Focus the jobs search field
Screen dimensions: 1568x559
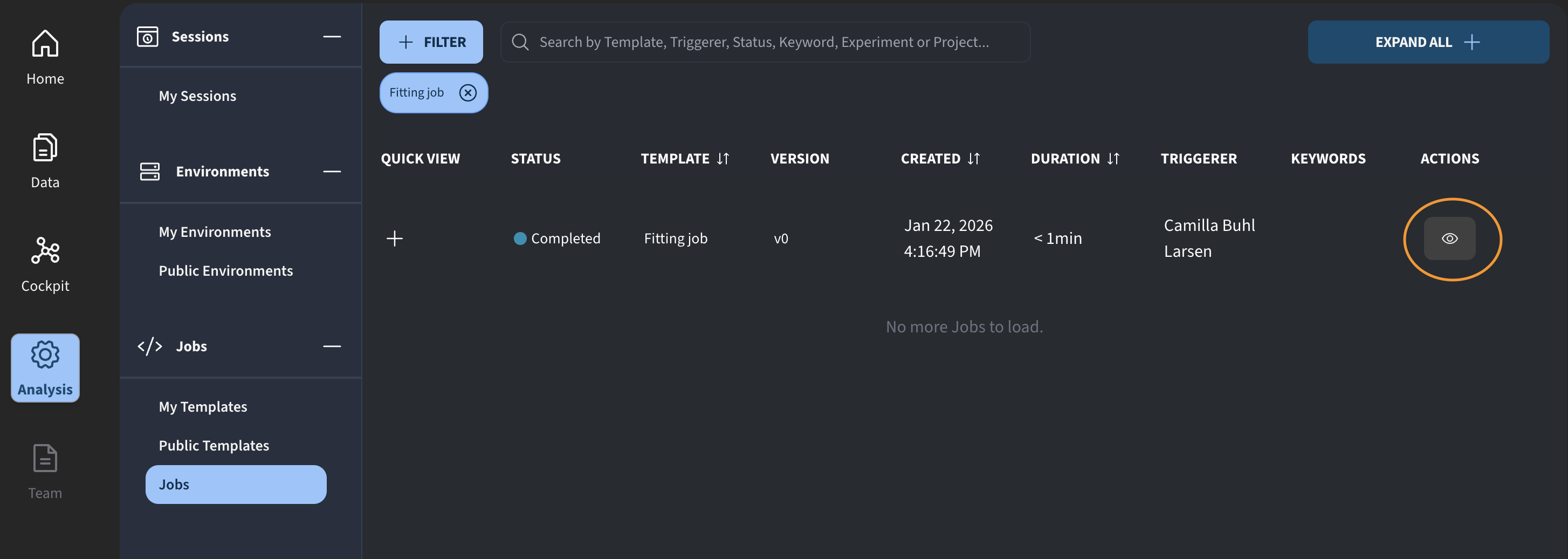pyautogui.click(x=773, y=42)
